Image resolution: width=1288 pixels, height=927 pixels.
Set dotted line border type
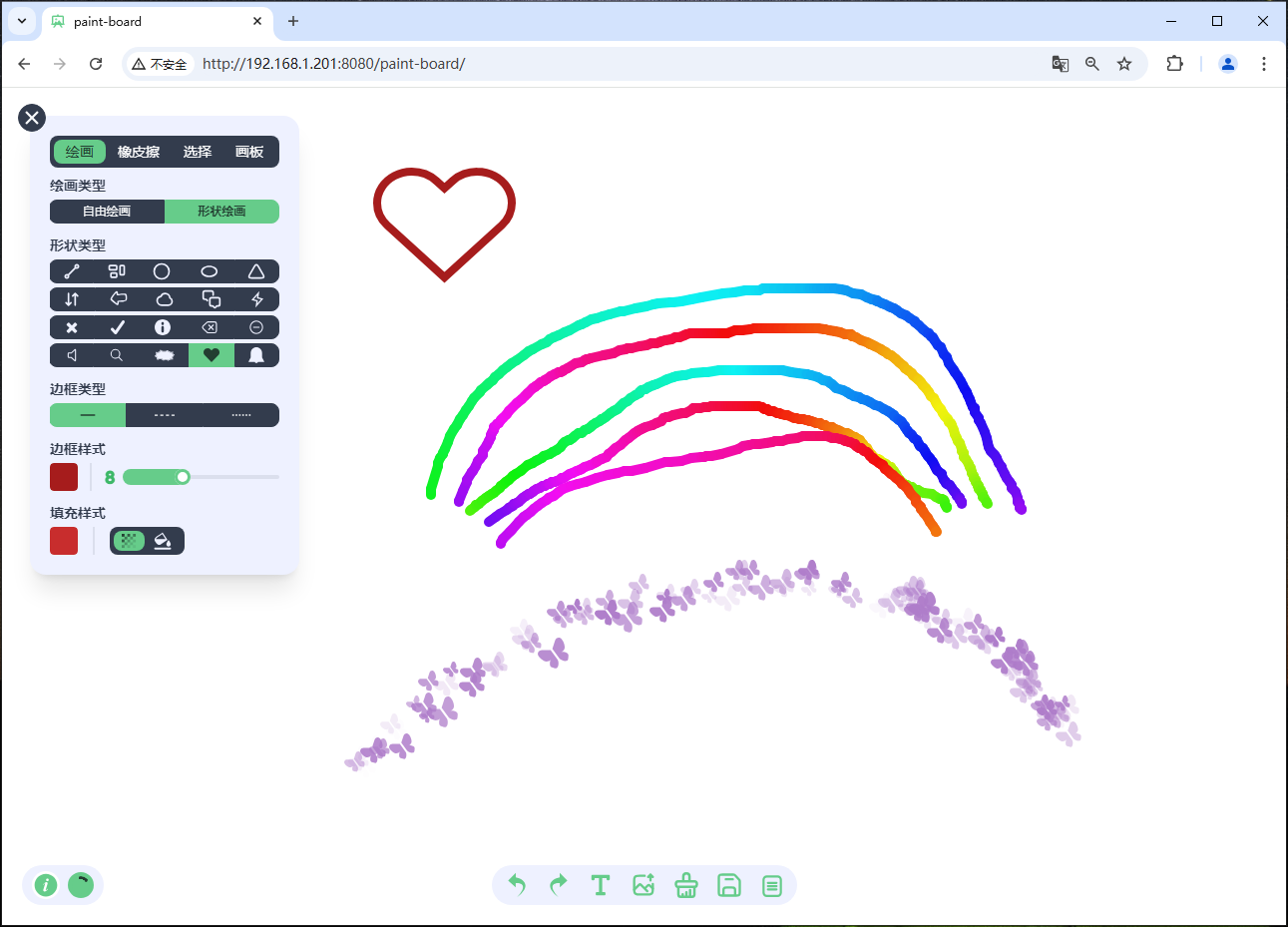click(241, 415)
